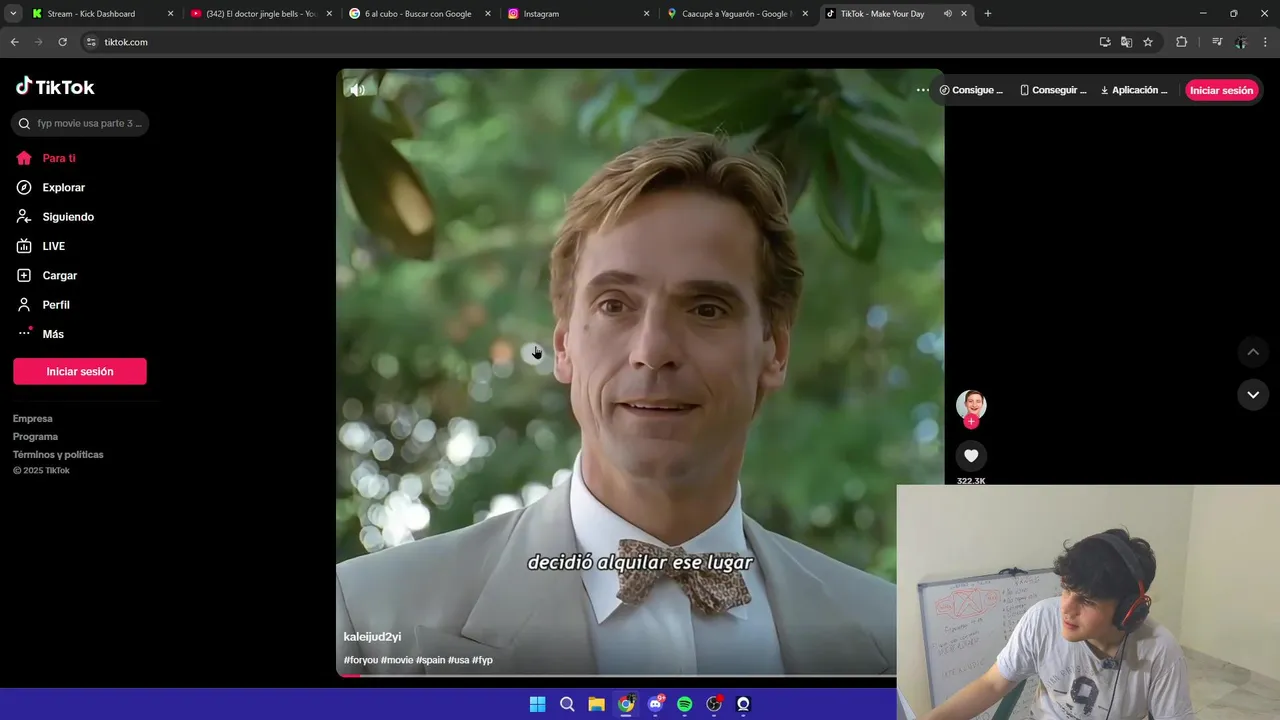Switch to Caacupé a Yaguarón Google Maps tab
The image size is (1280, 720).
tap(737, 14)
